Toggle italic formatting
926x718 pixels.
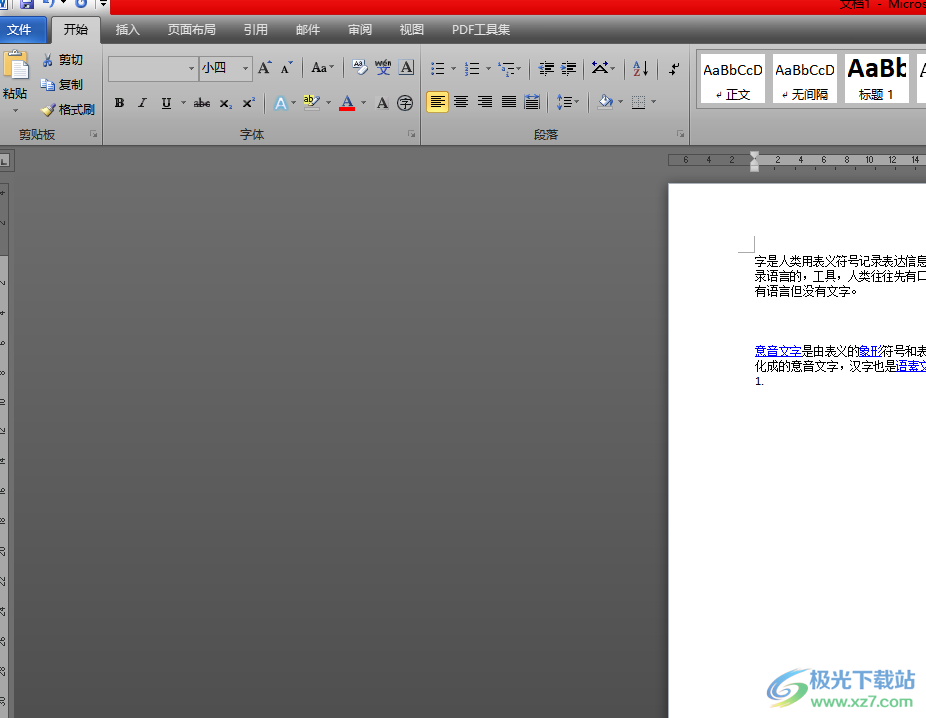142,103
